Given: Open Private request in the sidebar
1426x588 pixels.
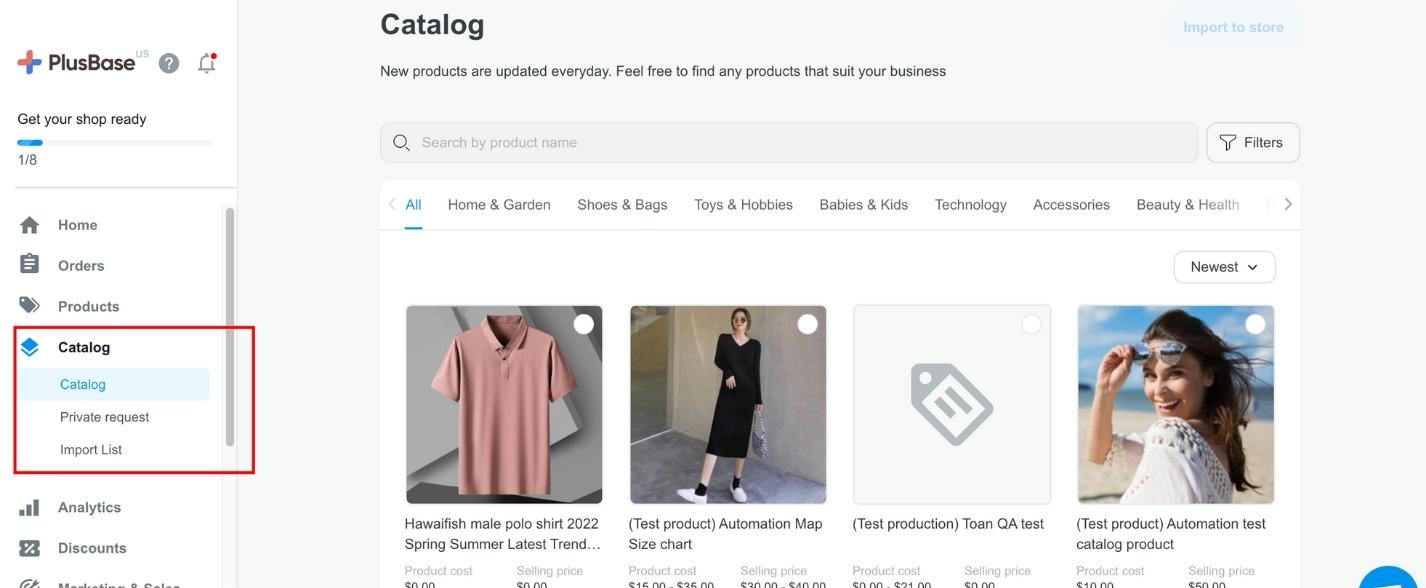Looking at the screenshot, I should coord(104,417).
